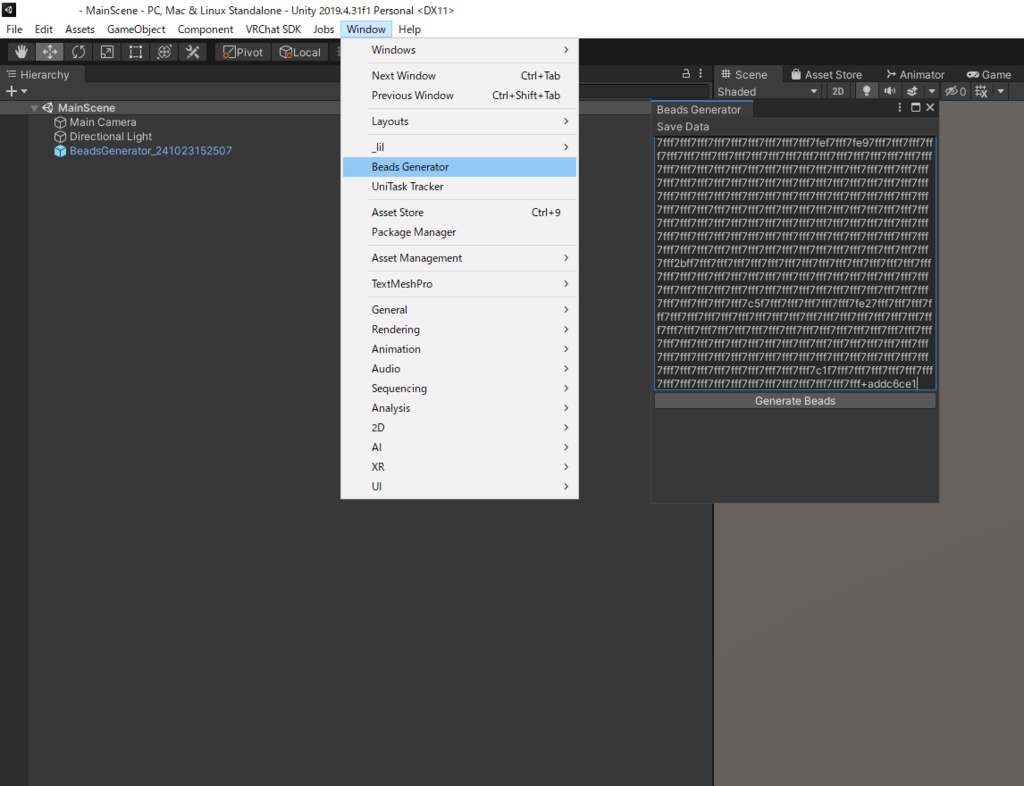Select Main Camera in Hierarchy

coord(103,122)
